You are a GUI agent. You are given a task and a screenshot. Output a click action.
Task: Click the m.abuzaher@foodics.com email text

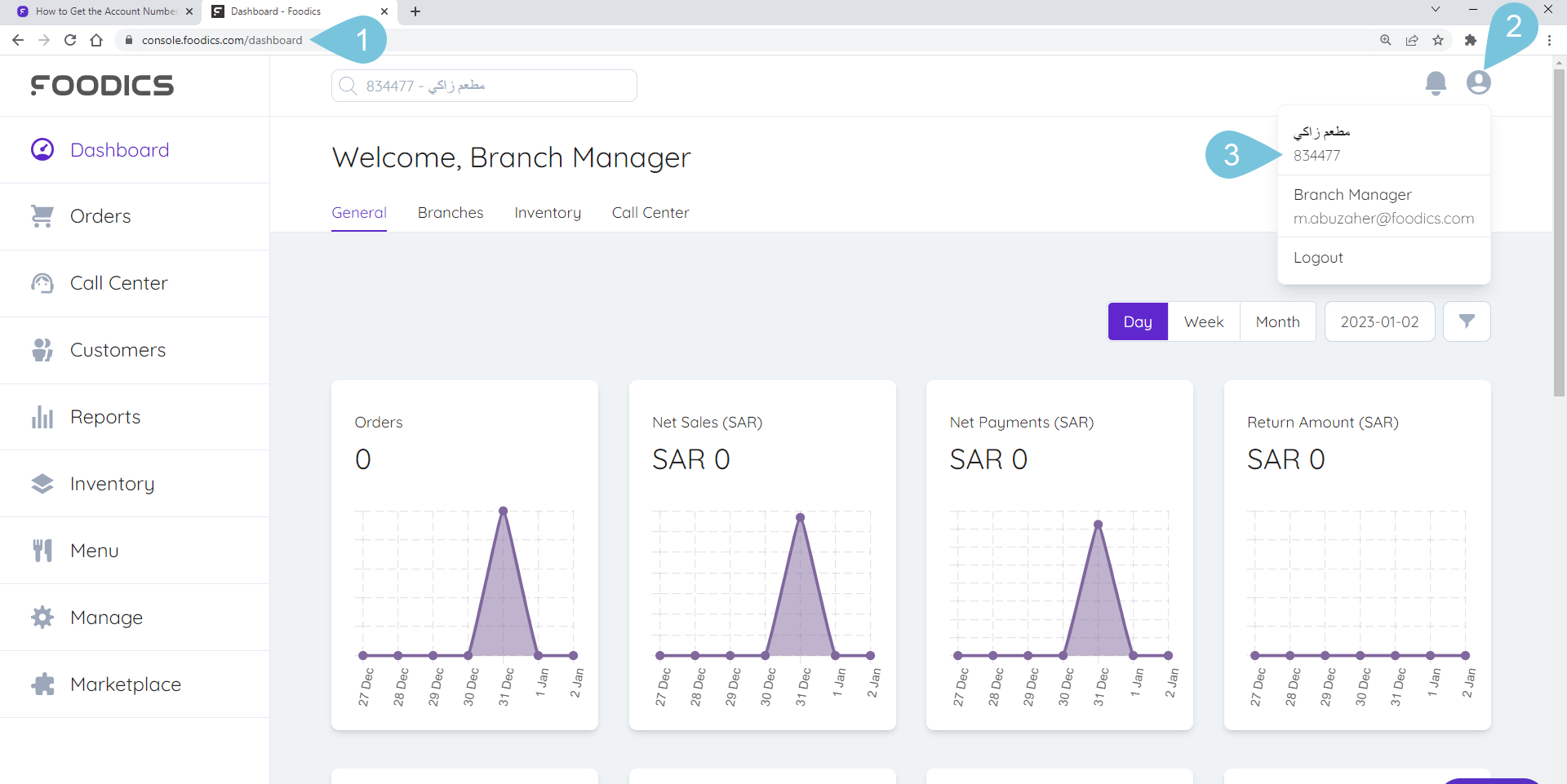[1383, 219]
